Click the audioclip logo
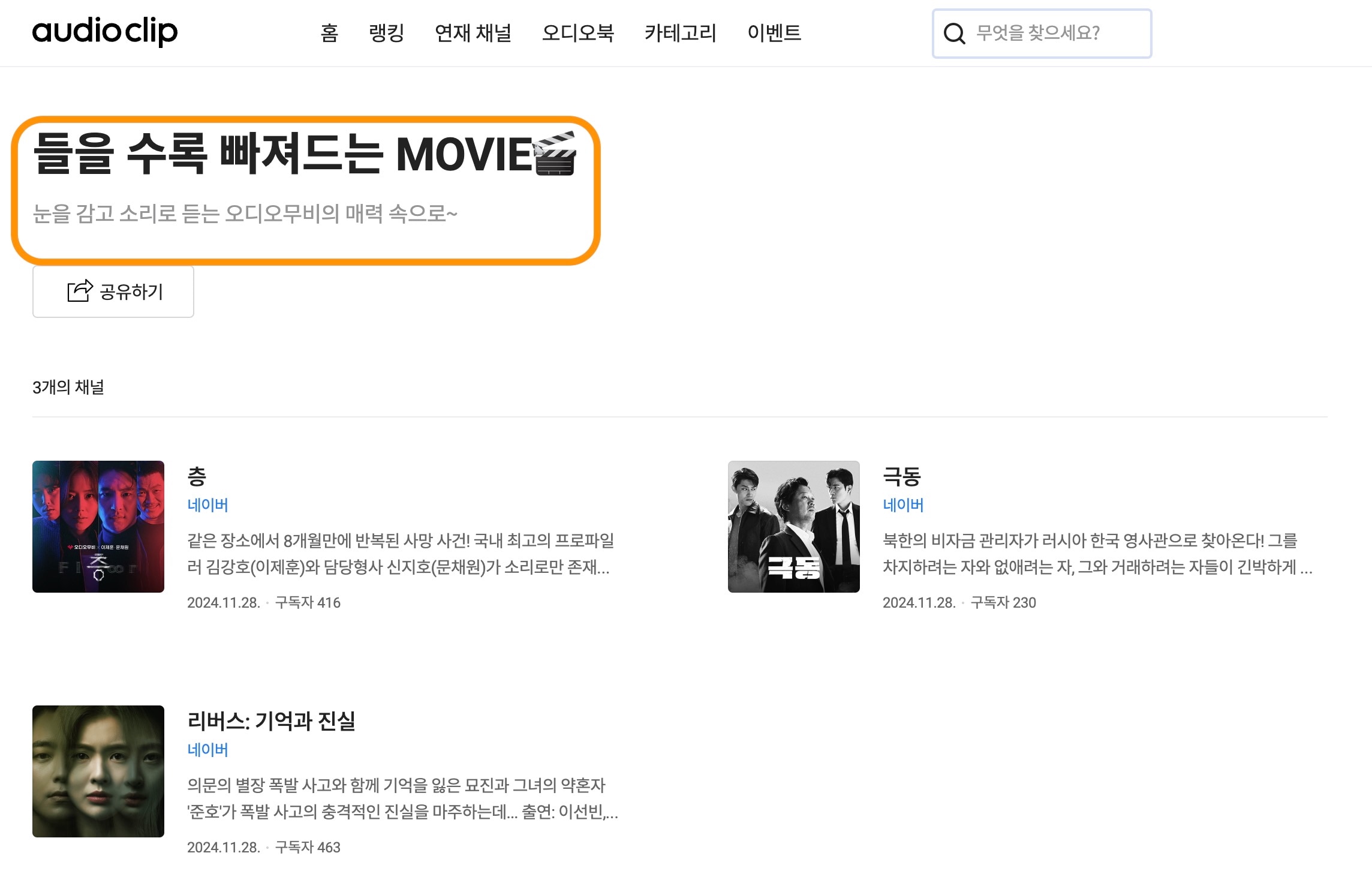This screenshot has height=883, width=1372. pos(105,31)
